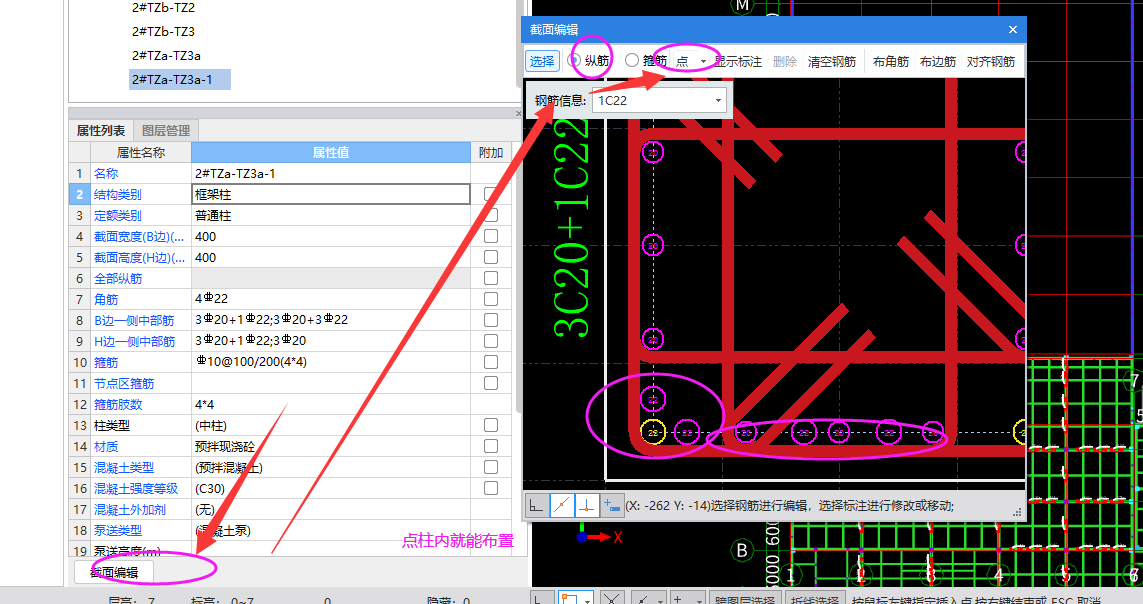Click the 显示标注 toolbar button
Viewport: 1143px width, 604px height.
738,61
